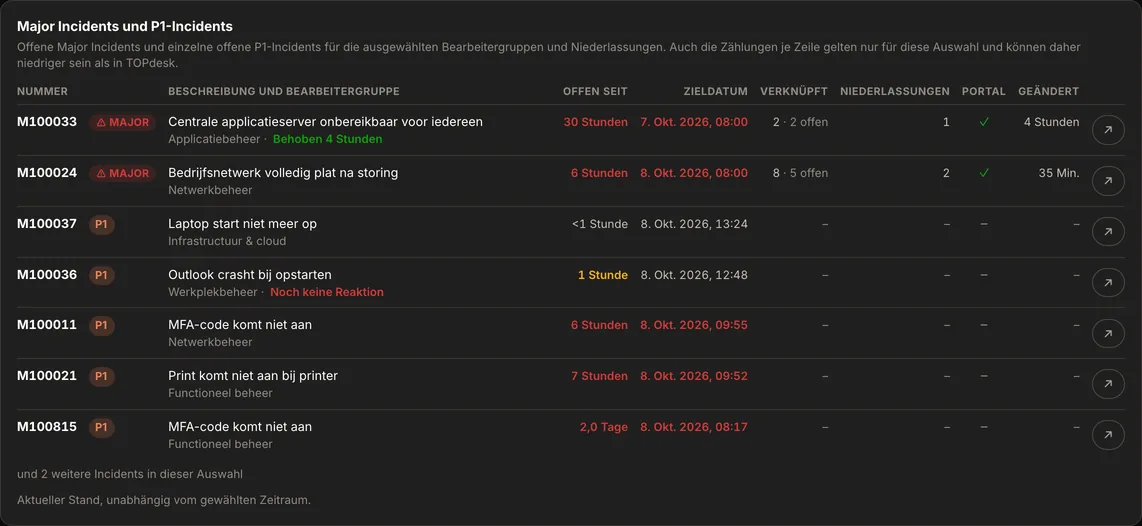Screen dimensions: 1142x526
Task: Open incident M100011 via its arrow icon
Action: [1108, 333]
